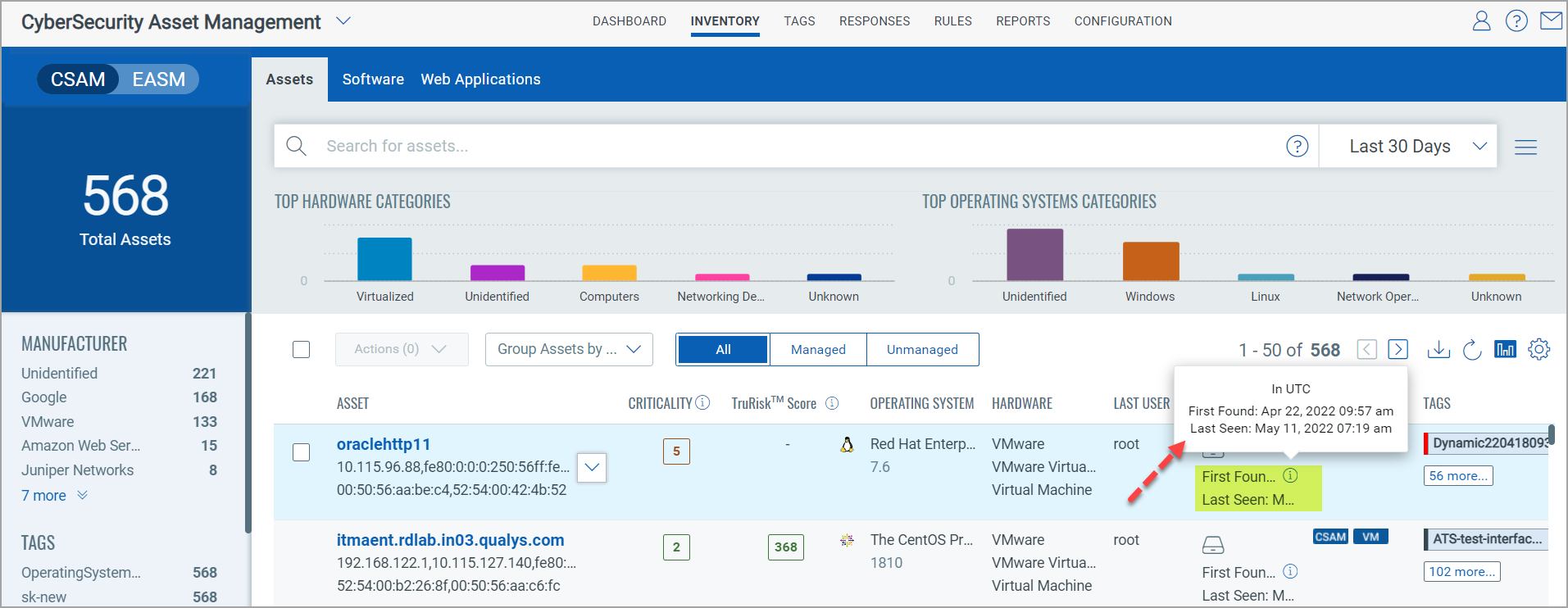Expand the oraclehttp11 quick actions chevron

pos(592,468)
